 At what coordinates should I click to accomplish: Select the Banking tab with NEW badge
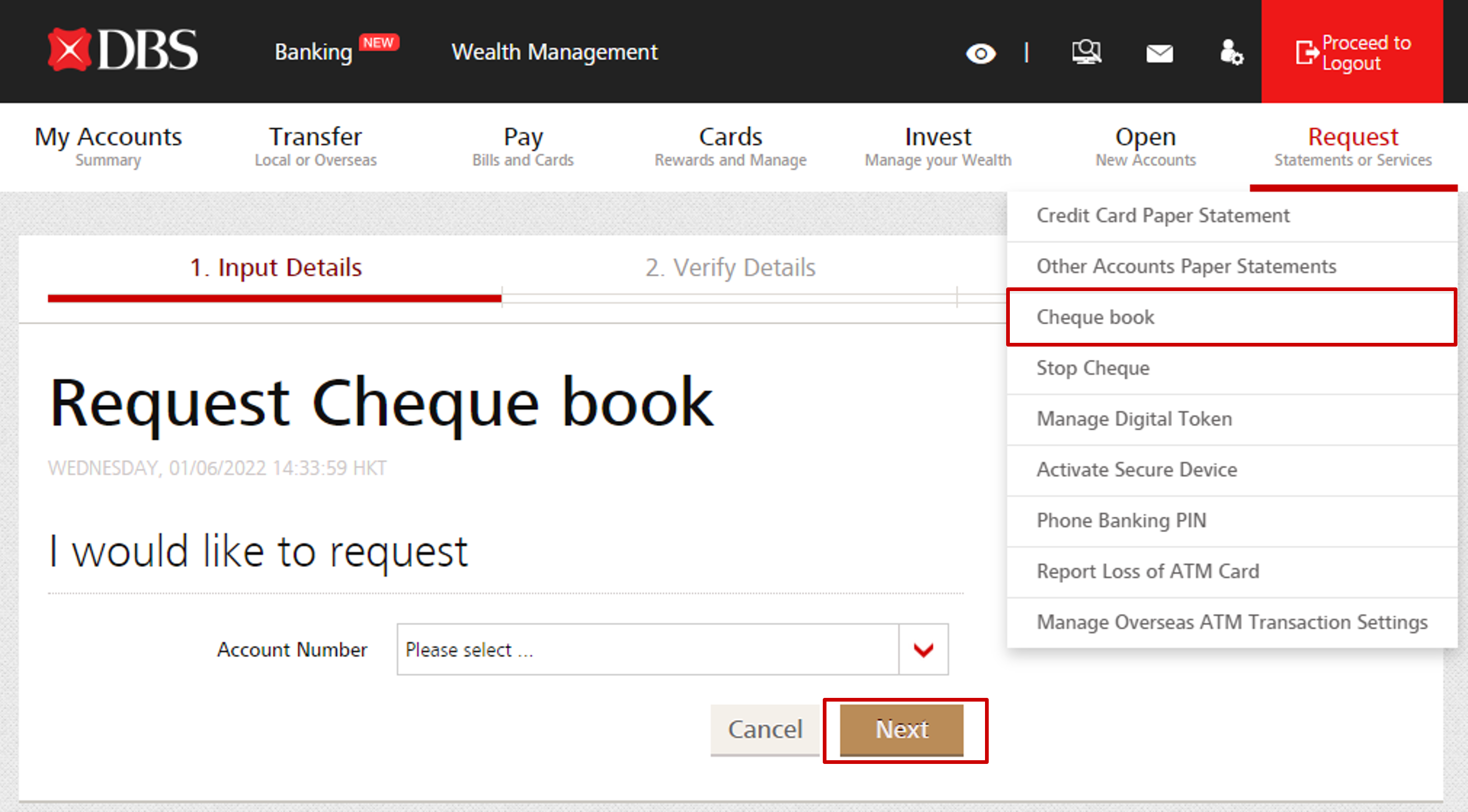pyautogui.click(x=314, y=52)
